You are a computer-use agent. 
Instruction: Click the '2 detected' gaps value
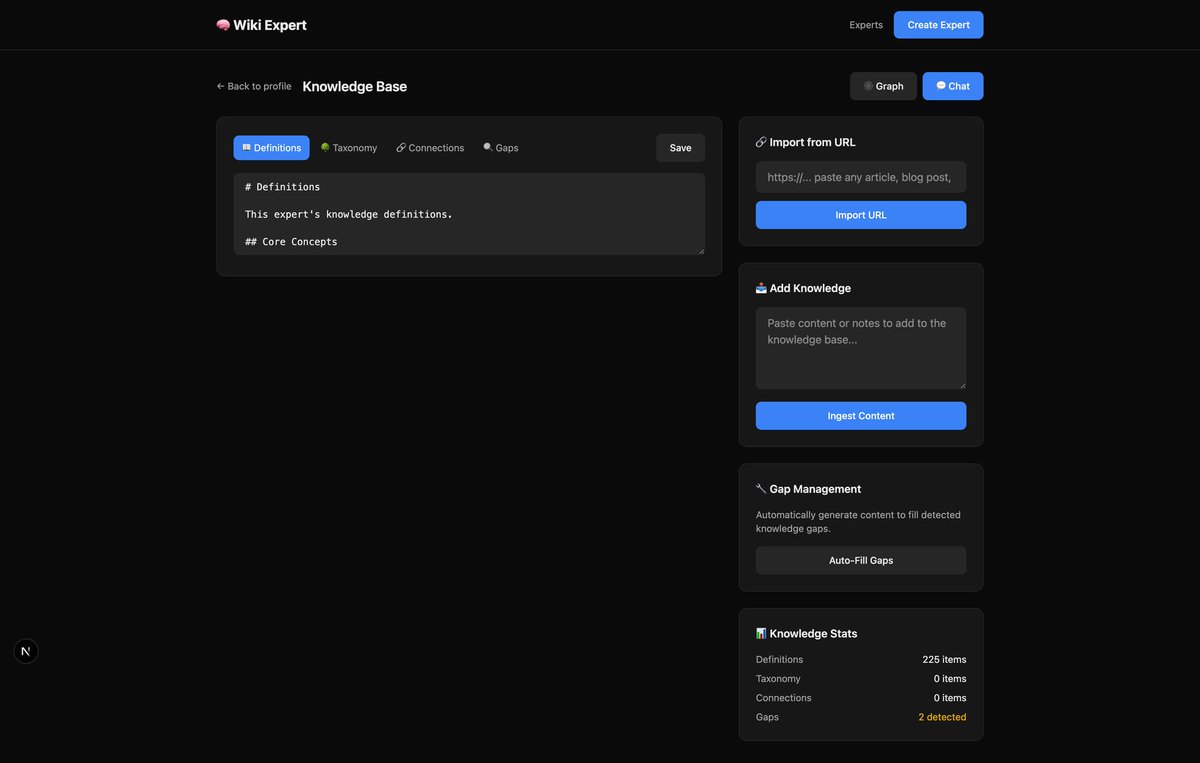[x=942, y=717]
